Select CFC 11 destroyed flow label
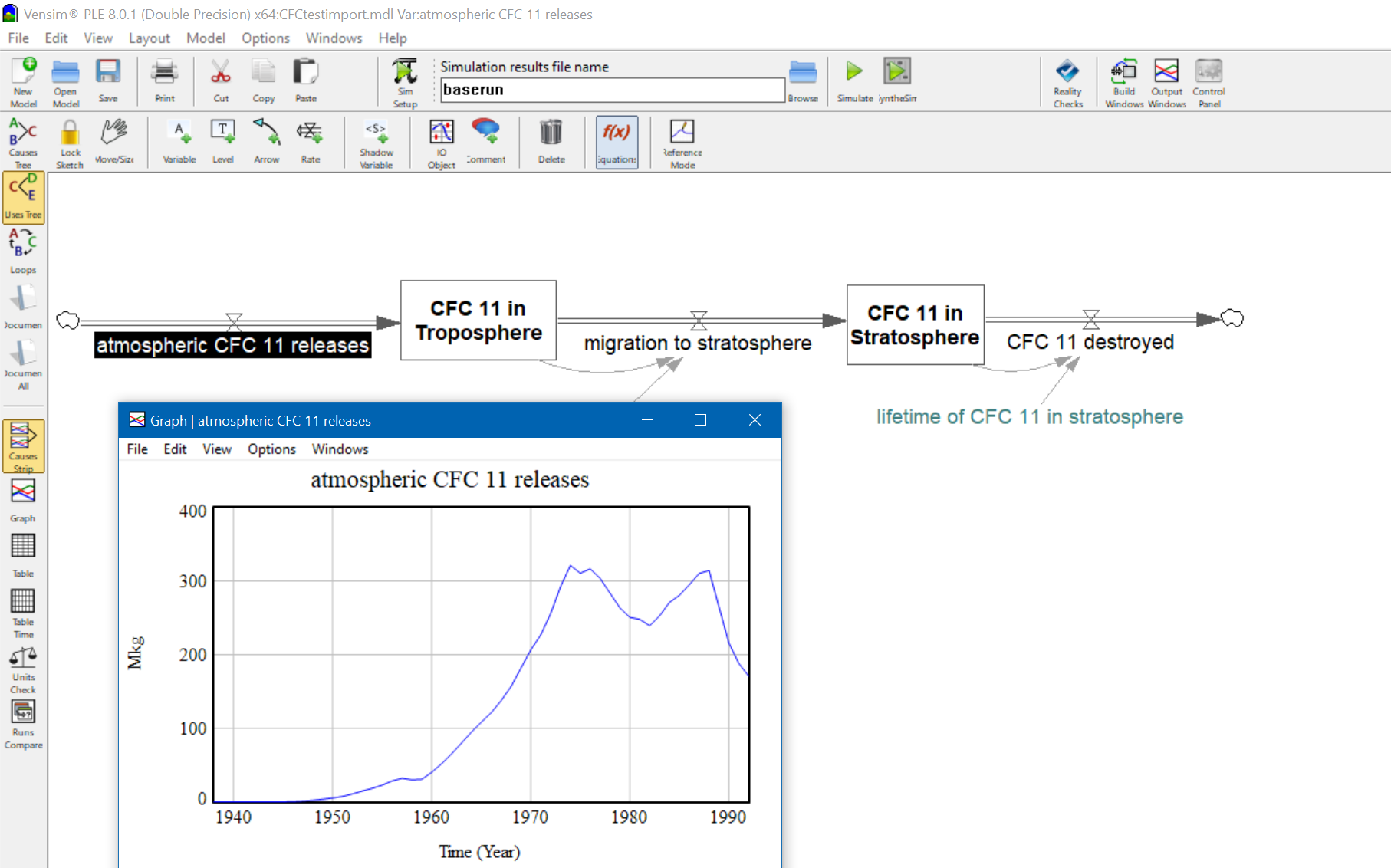The height and width of the screenshot is (868, 1391). click(x=1090, y=341)
